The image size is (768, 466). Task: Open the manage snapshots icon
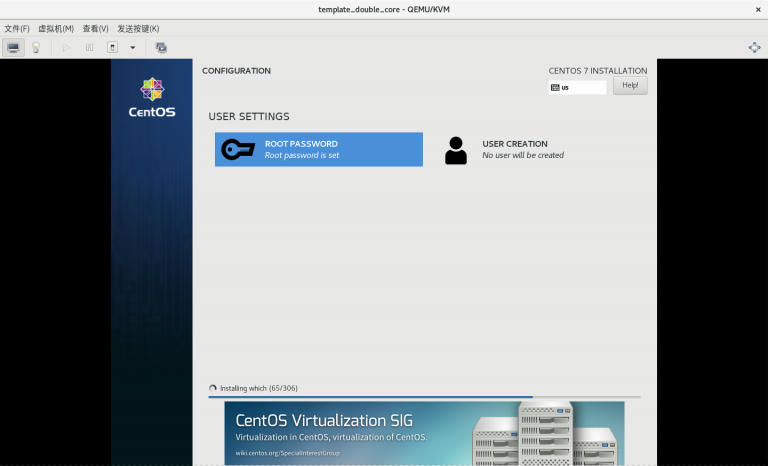161,48
